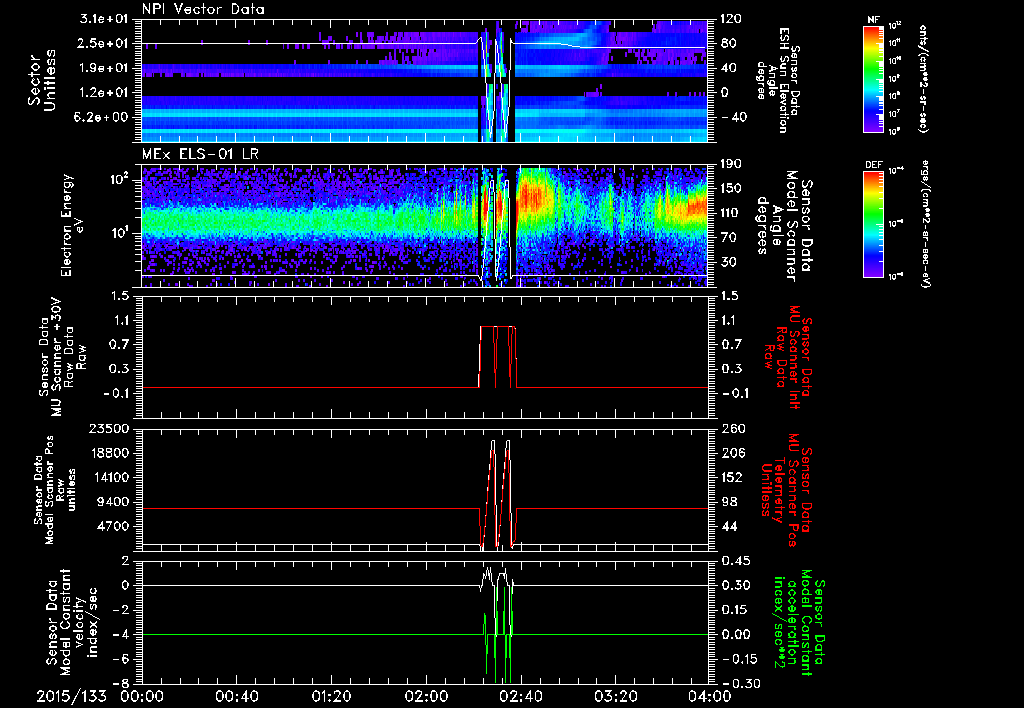Click the '04:00' time axis label
Viewport: 1024px width, 708px height.
click(x=709, y=696)
